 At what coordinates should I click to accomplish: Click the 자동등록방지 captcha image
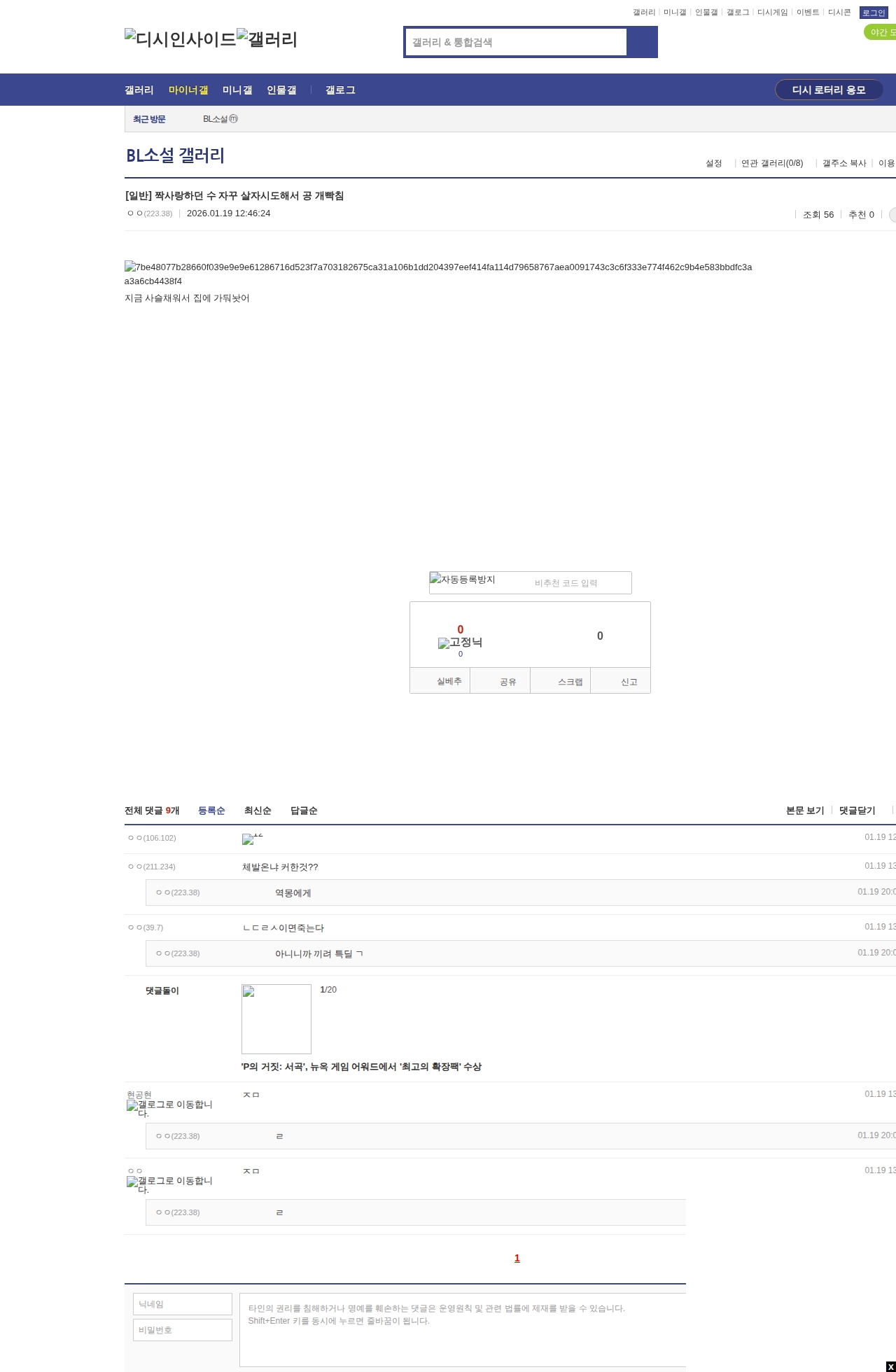pyautogui.click(x=463, y=580)
